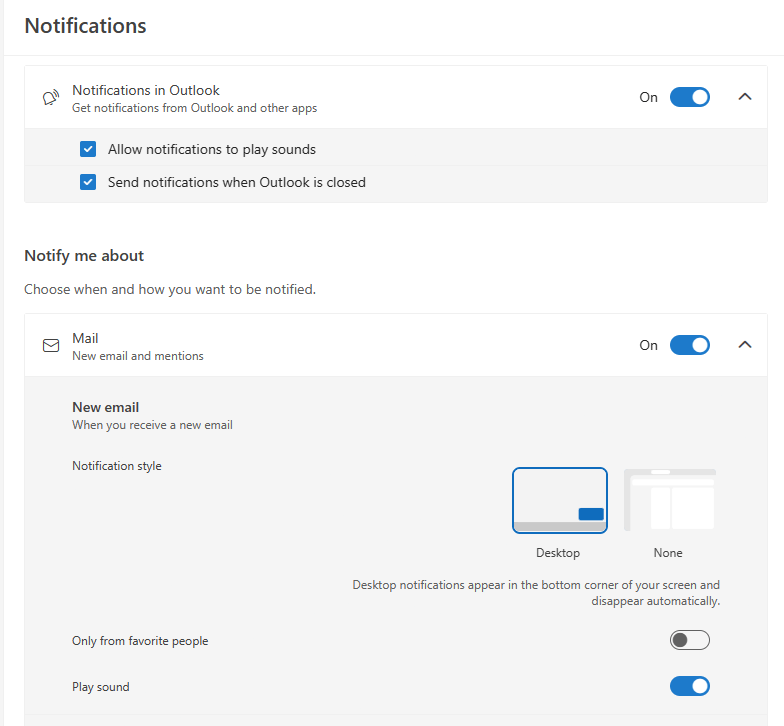Disable the Mail notifications toggle
This screenshot has height=726, width=784.
point(690,345)
